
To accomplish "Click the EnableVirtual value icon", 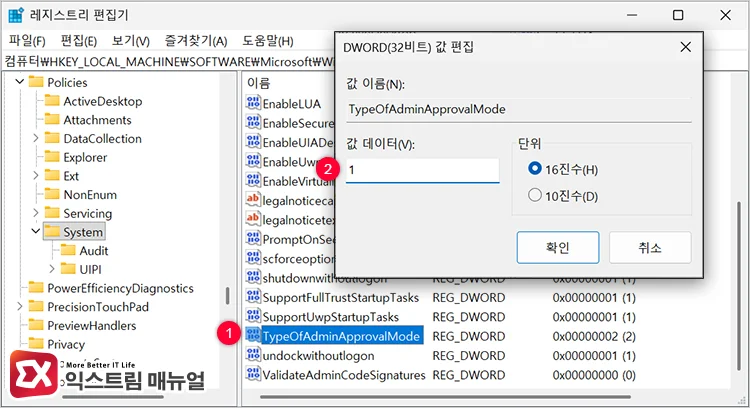I will click(253, 180).
